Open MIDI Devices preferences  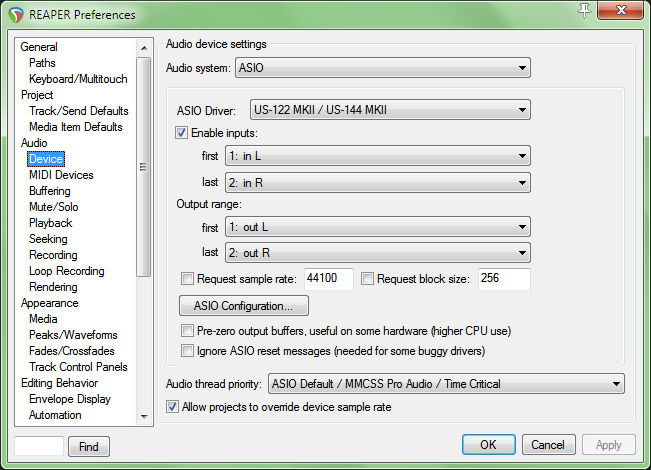[61, 175]
